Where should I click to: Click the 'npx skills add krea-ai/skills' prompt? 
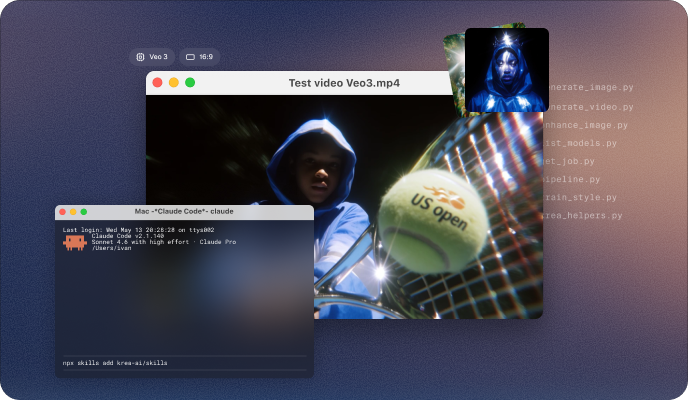pos(115,363)
